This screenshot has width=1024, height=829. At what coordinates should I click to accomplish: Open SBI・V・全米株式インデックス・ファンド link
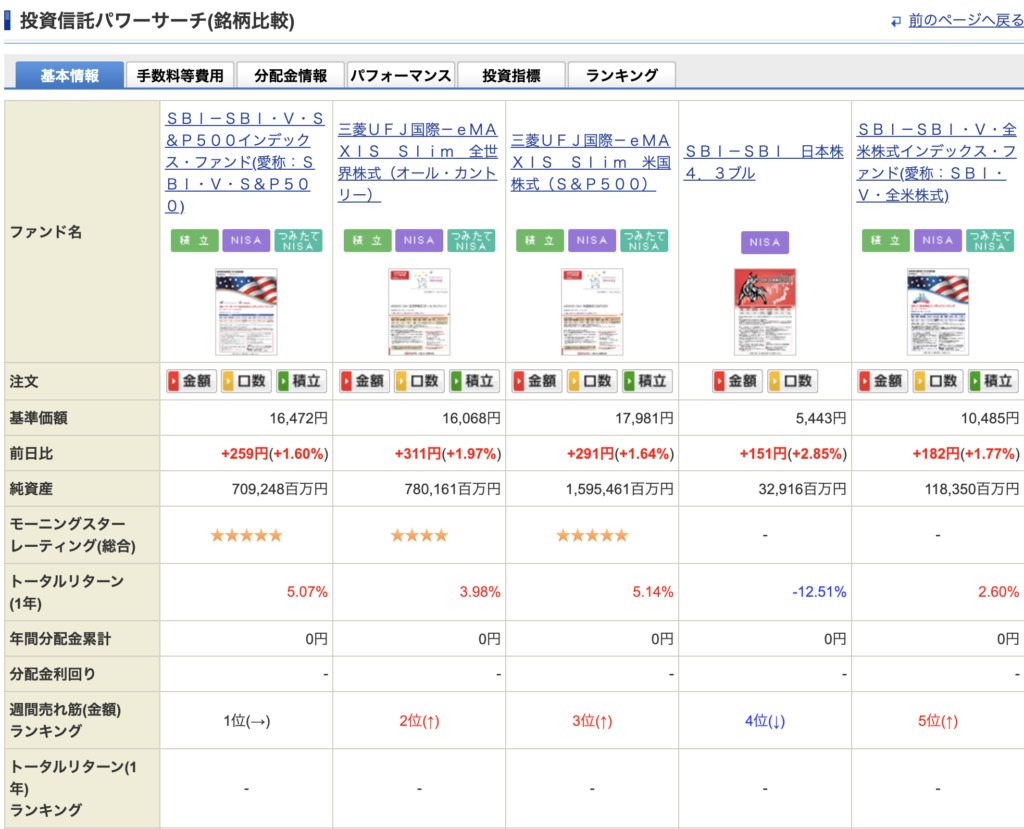tap(936, 162)
